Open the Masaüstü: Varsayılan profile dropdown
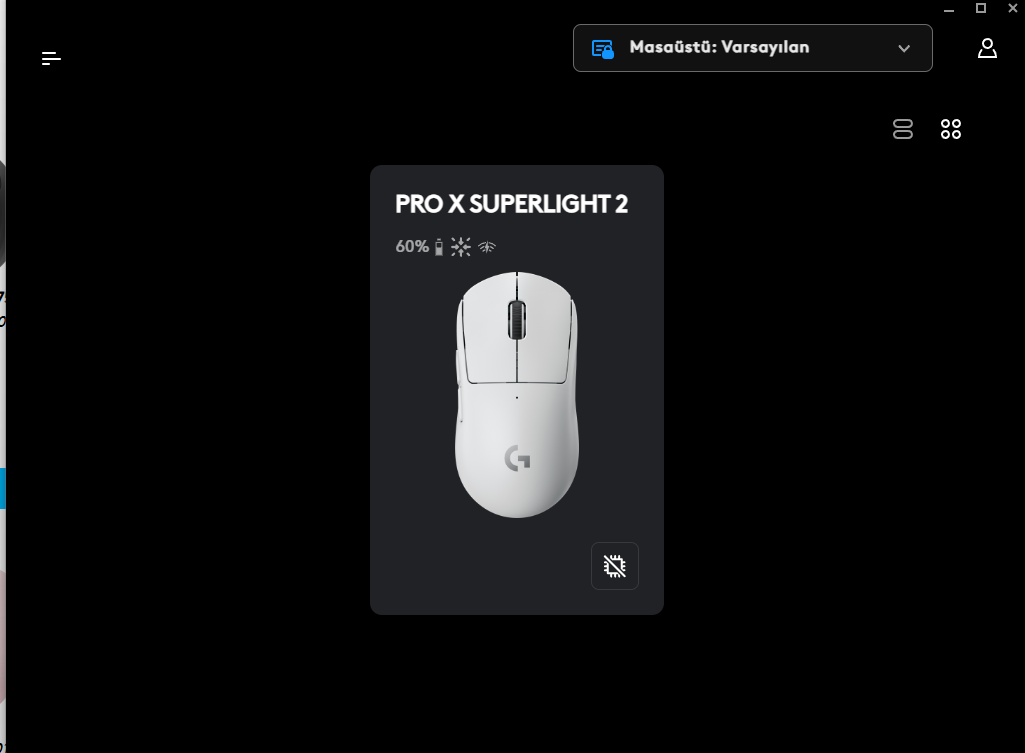 pyautogui.click(x=752, y=48)
